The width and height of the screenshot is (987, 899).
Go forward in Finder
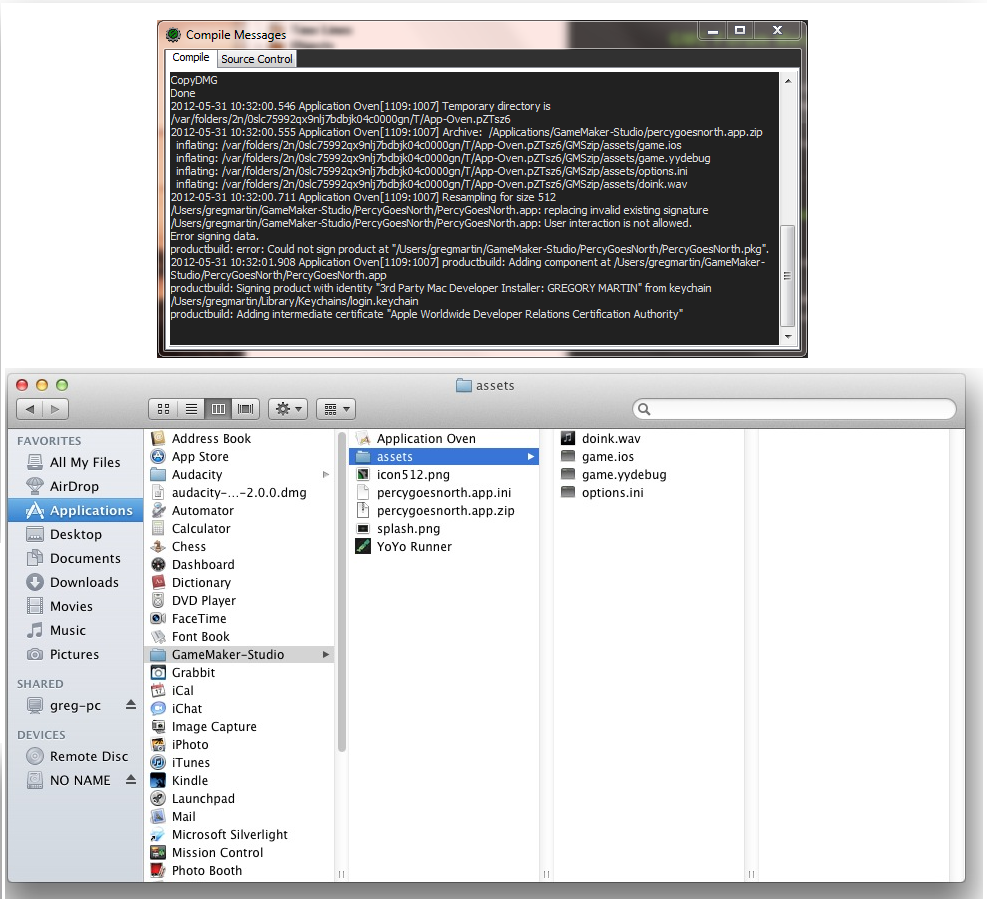pos(55,409)
